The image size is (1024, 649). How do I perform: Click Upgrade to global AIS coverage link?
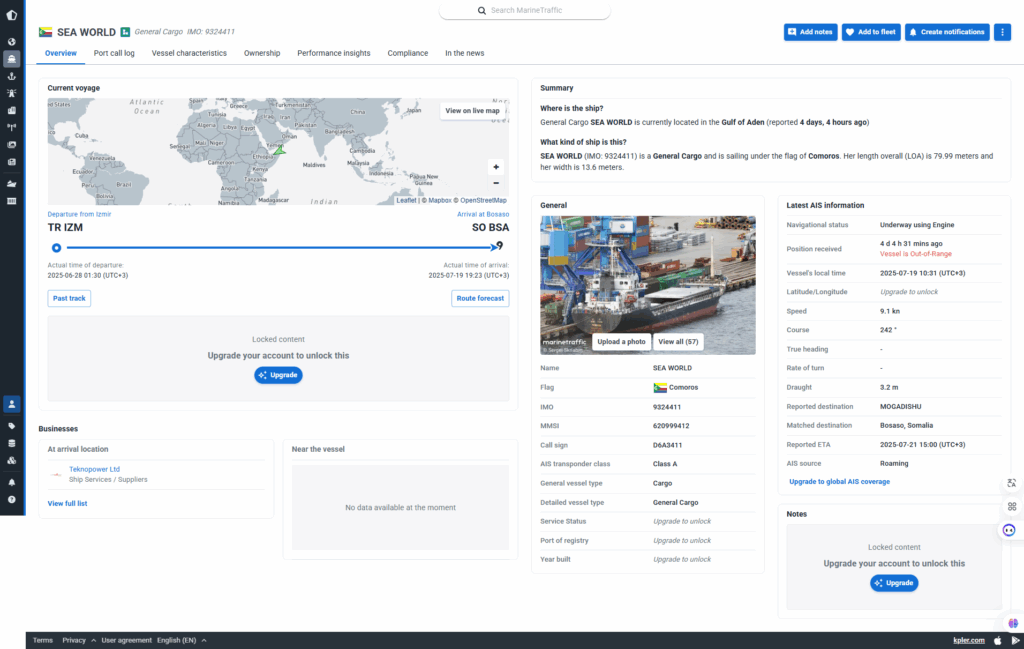pyautogui.click(x=839, y=482)
